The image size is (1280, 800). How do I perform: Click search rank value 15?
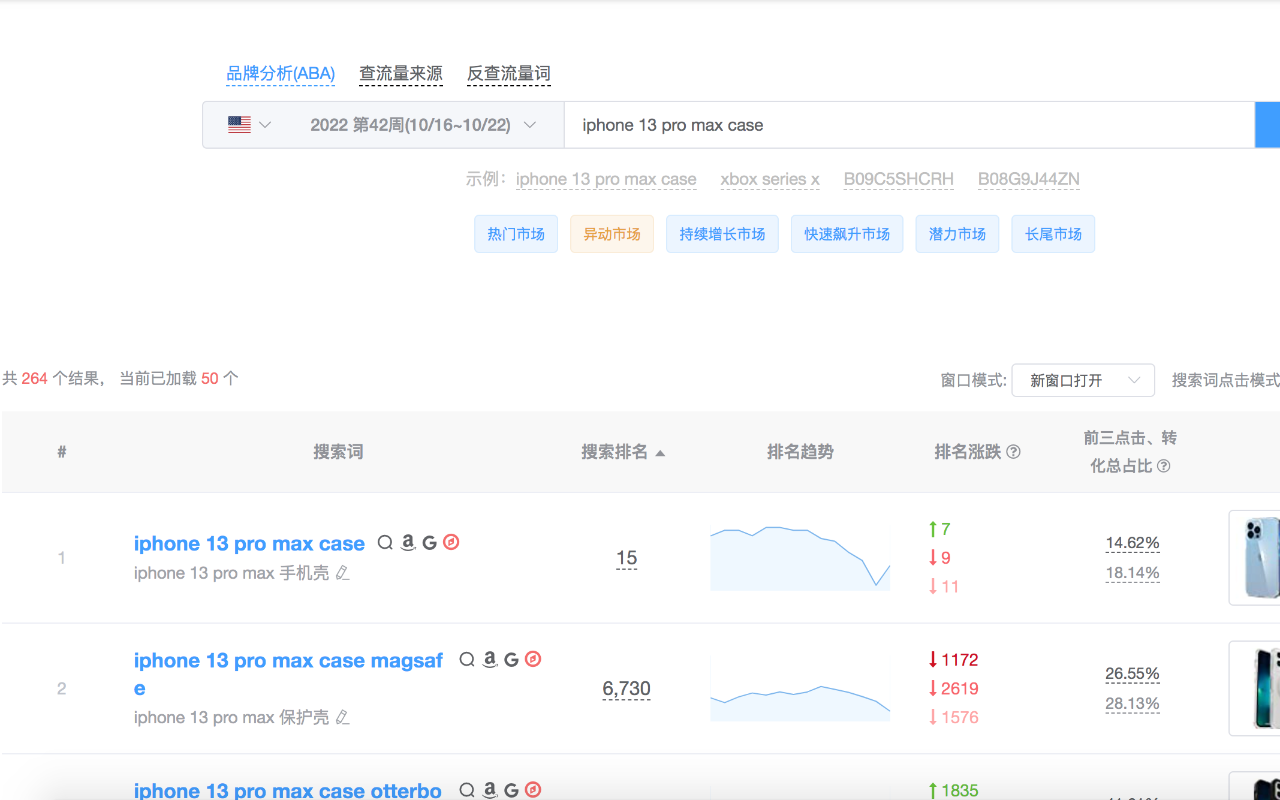(x=626, y=558)
